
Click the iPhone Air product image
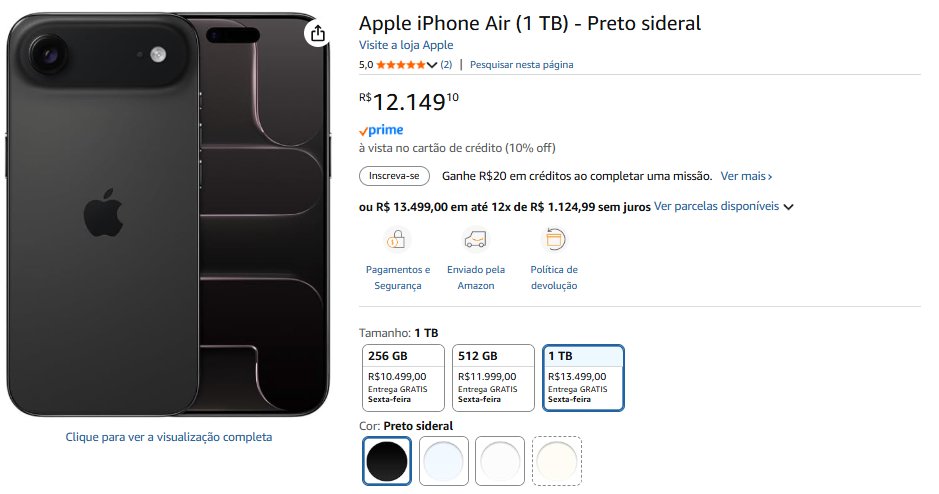click(x=166, y=215)
